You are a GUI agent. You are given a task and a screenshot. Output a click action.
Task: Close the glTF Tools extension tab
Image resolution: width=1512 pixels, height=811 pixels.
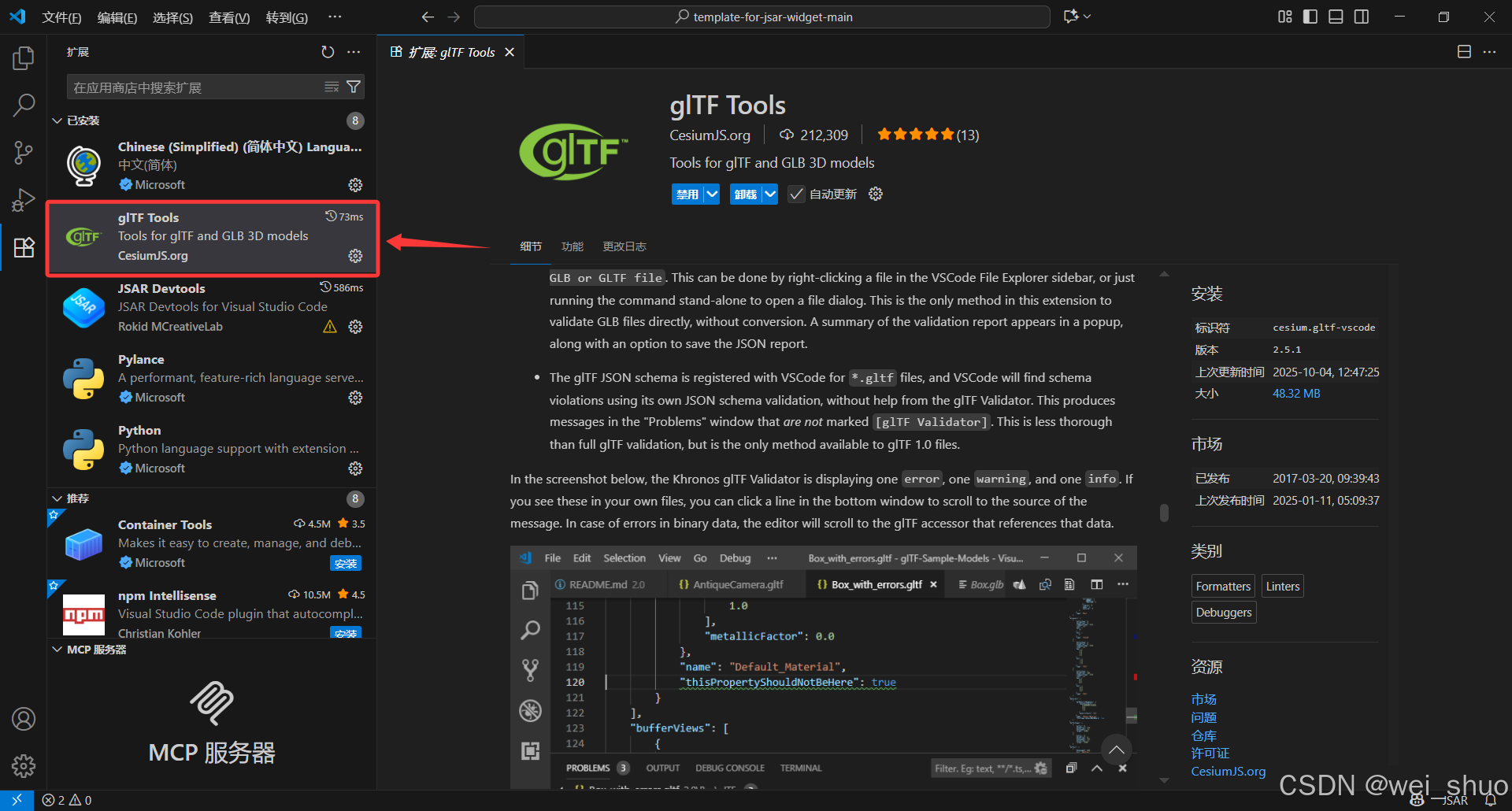coord(510,52)
